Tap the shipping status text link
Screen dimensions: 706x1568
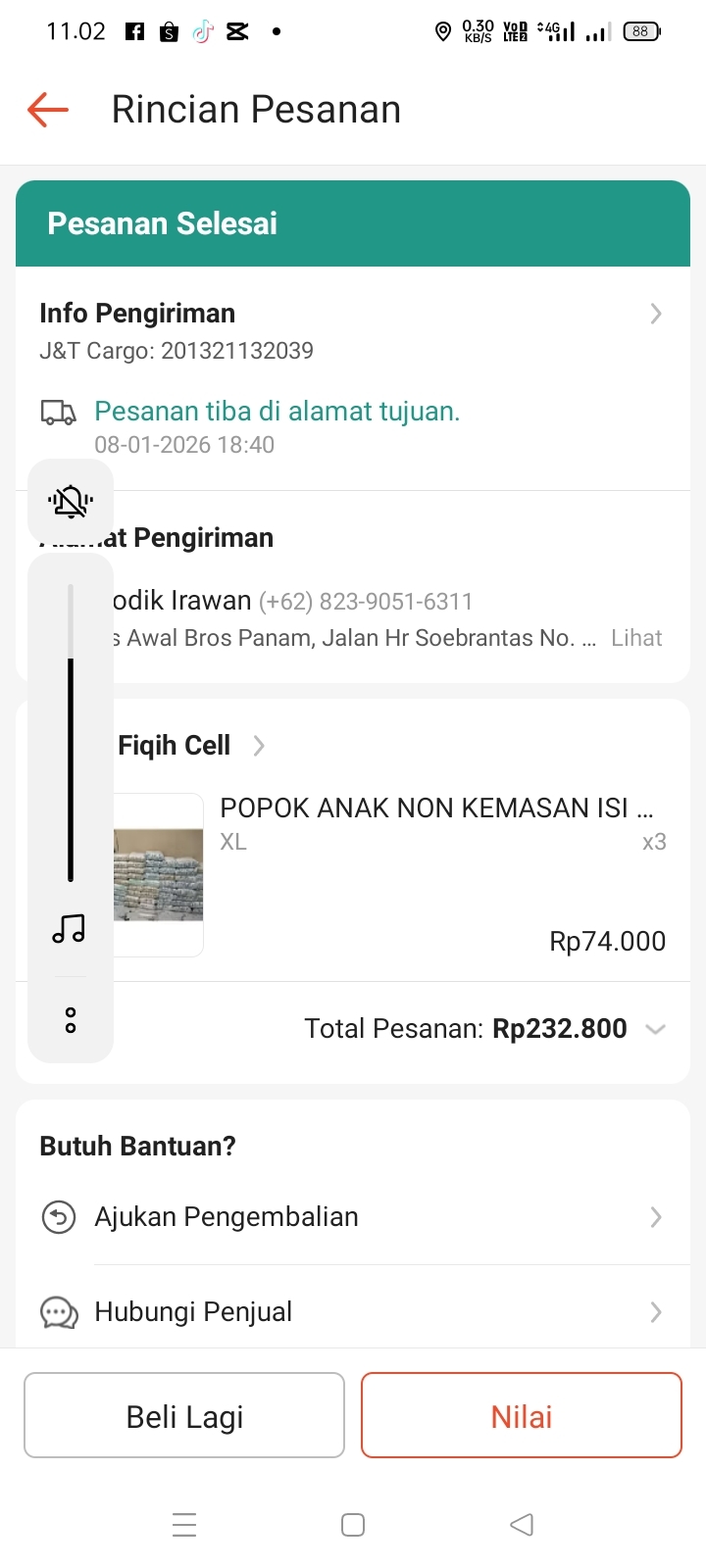[277, 412]
